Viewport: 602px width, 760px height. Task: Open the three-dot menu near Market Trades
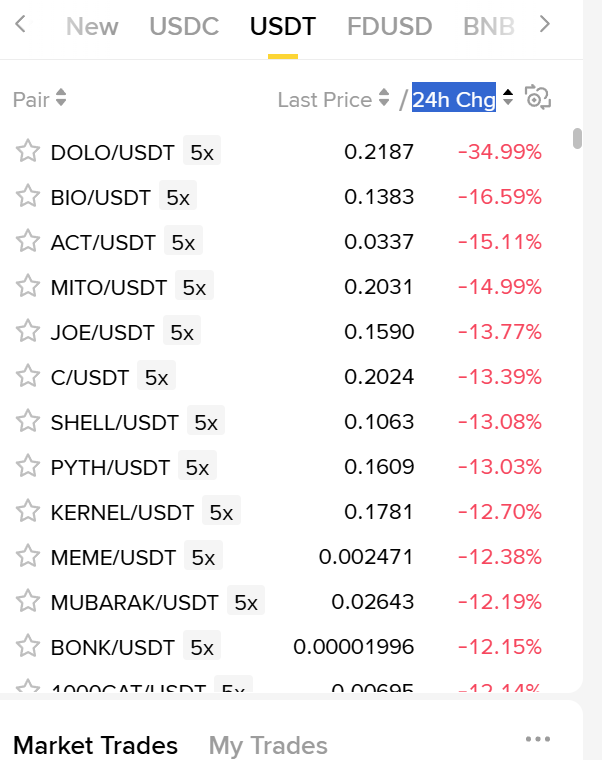point(538,739)
